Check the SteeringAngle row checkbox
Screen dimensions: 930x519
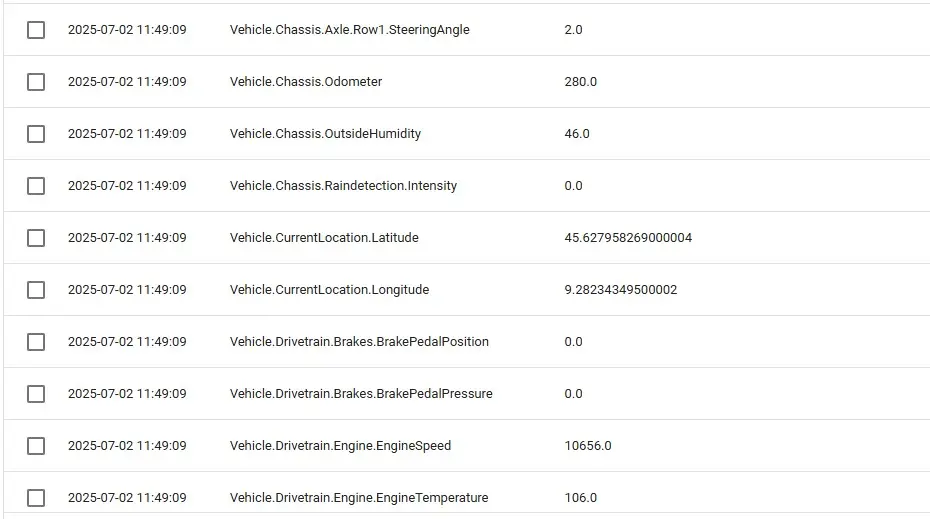(36, 30)
